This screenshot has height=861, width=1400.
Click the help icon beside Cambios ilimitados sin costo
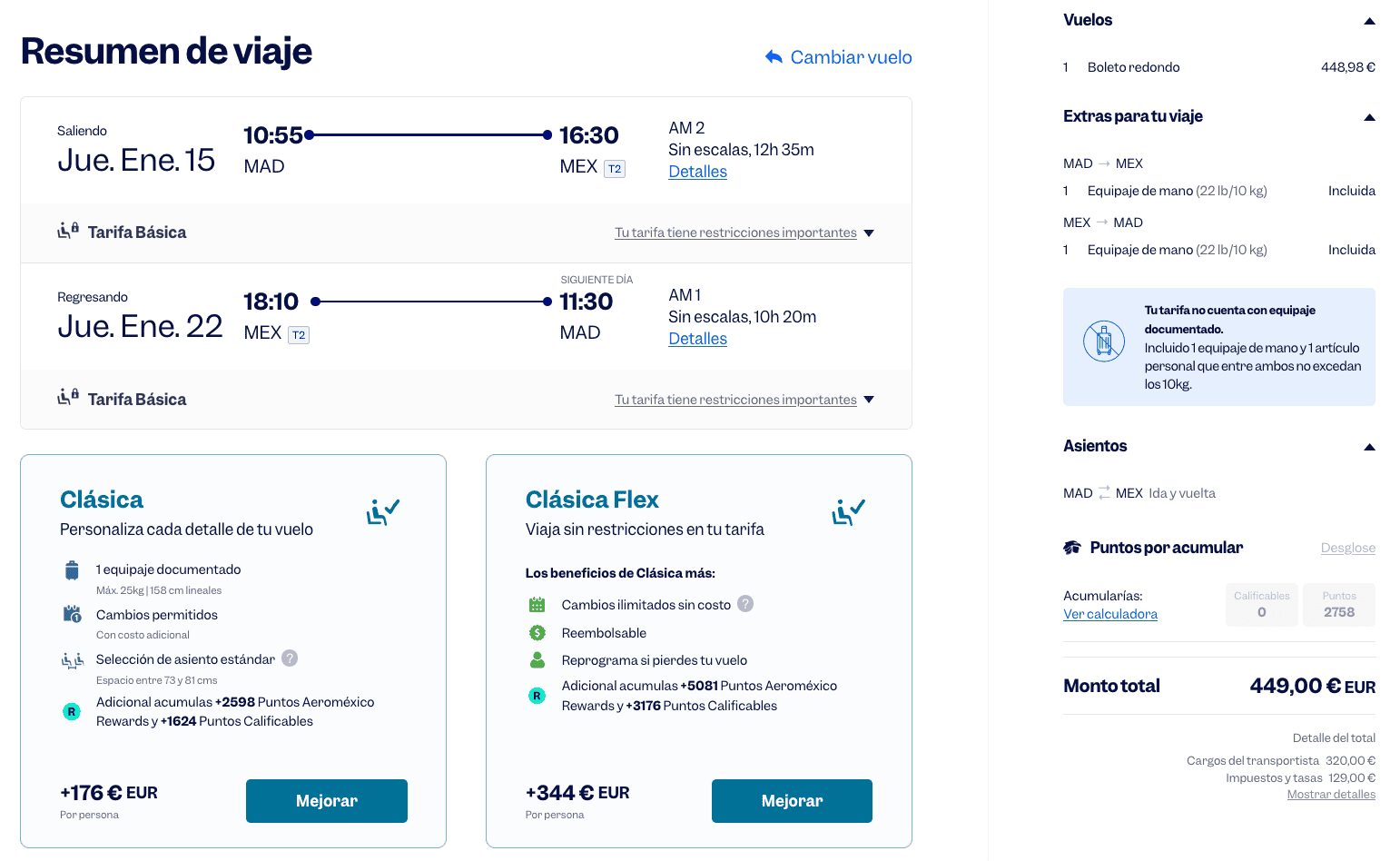point(745,604)
